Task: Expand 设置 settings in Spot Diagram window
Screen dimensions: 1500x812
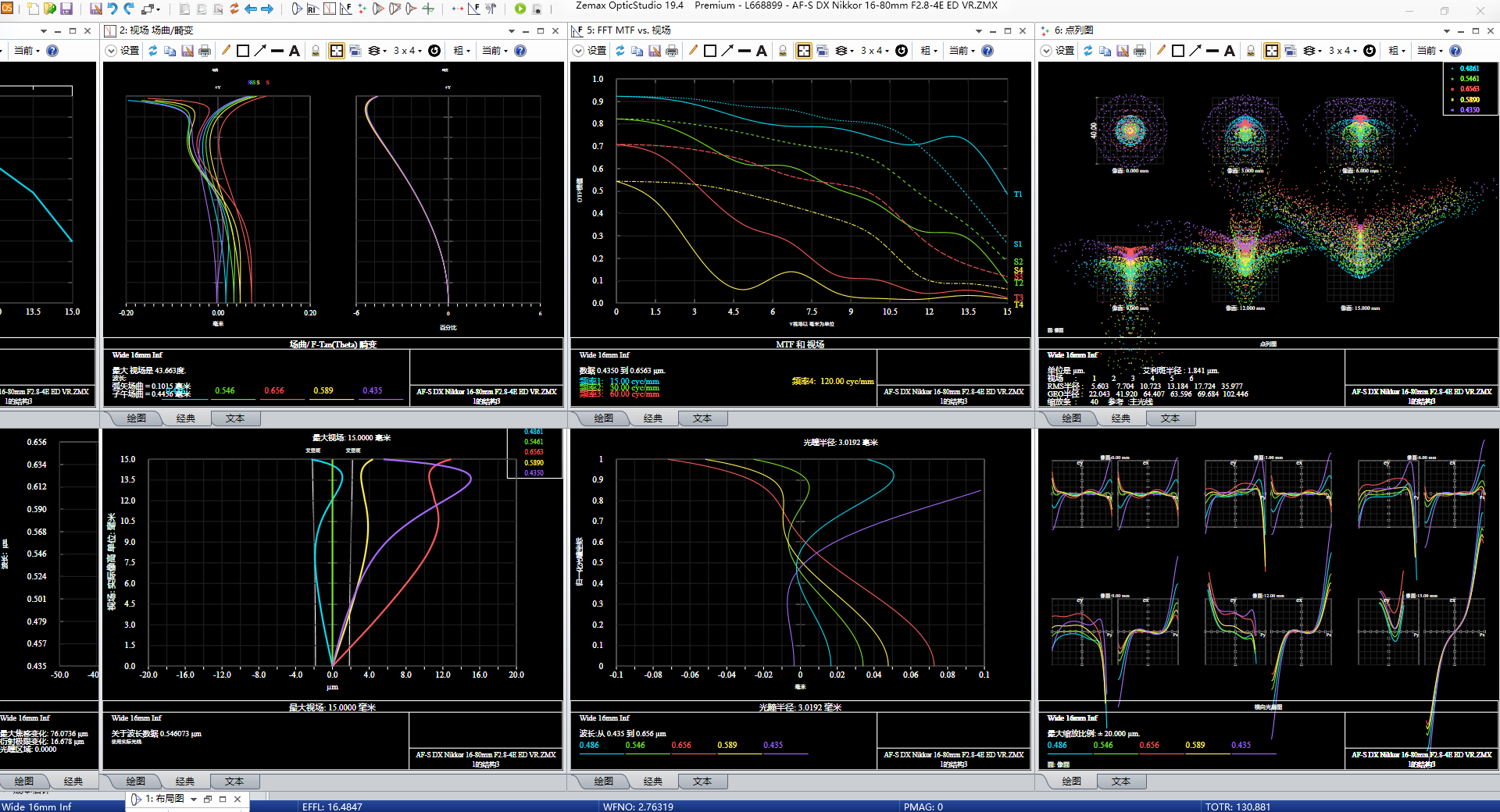Action: (x=1046, y=51)
